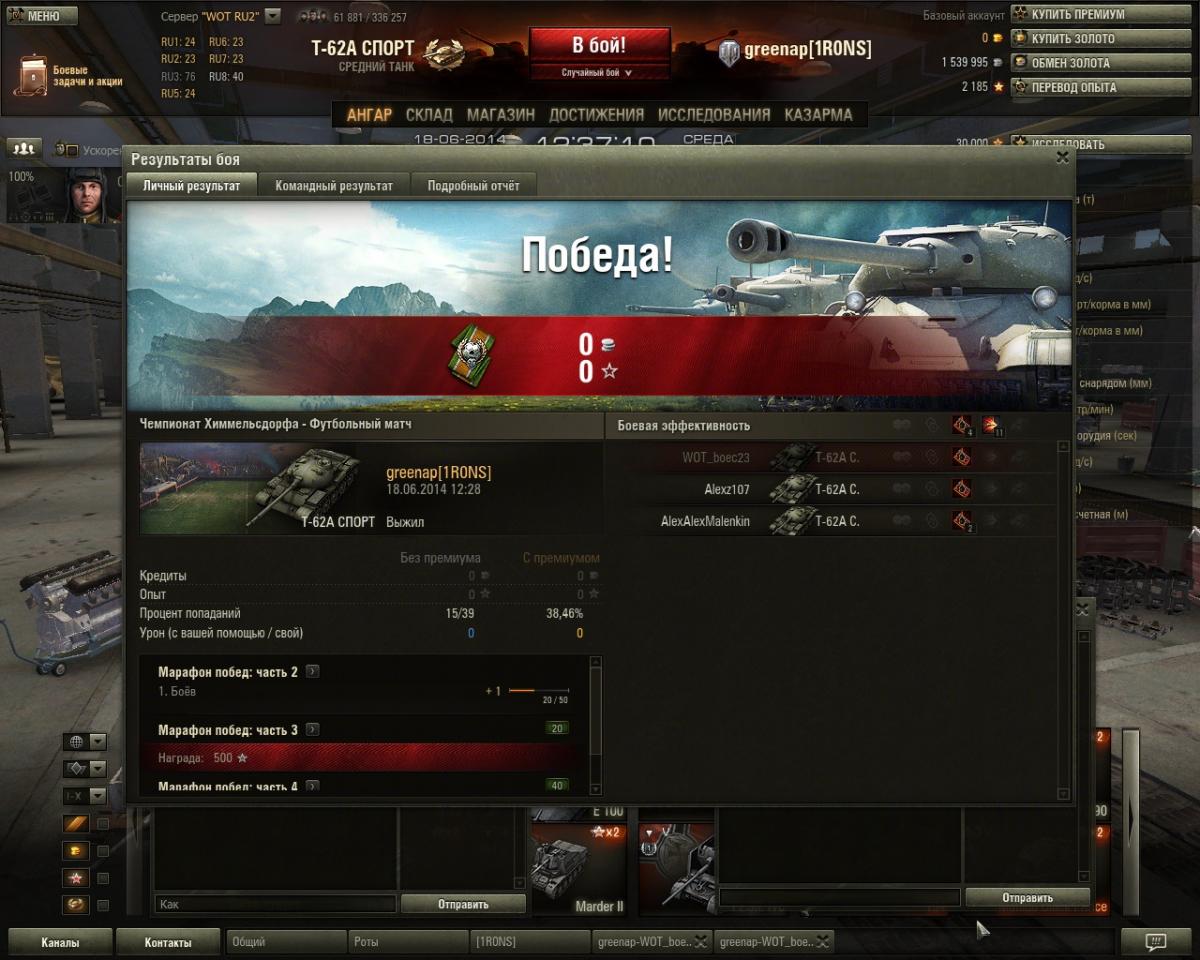Screen dimensions: 1200x960
Task: Enable the checkbox beside the gold coins filter
Action: [102, 851]
